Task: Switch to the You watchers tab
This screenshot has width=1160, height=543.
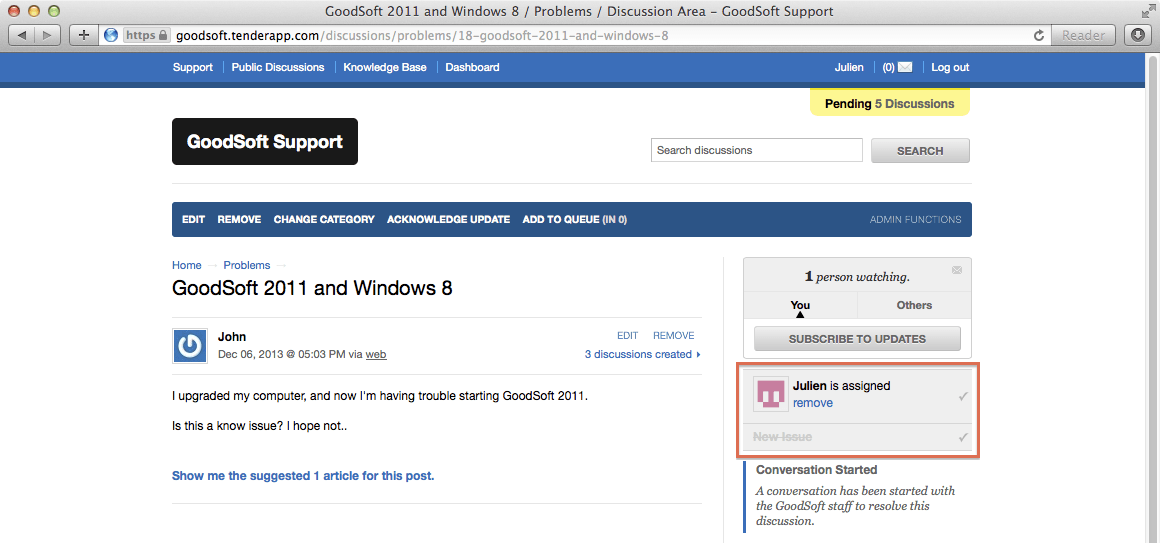Action: pos(800,305)
